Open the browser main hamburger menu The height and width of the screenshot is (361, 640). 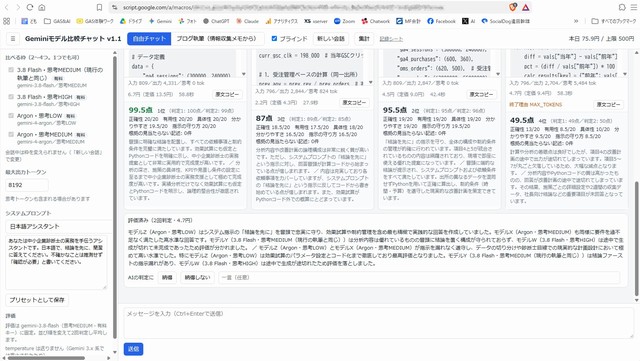633,7
